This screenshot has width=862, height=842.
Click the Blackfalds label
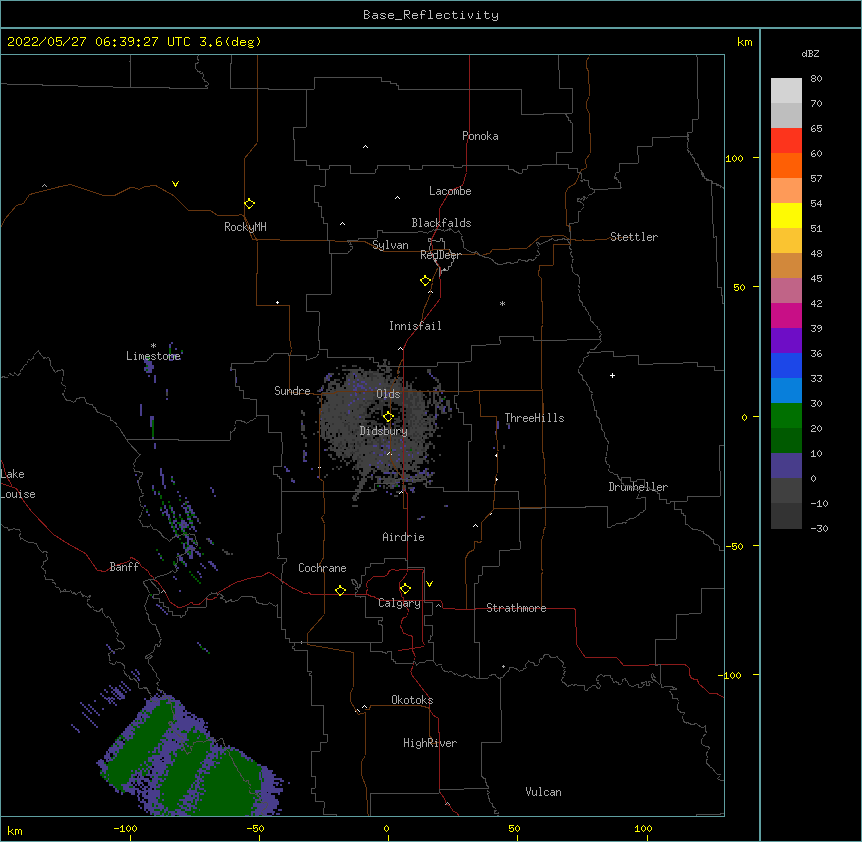(x=441, y=223)
